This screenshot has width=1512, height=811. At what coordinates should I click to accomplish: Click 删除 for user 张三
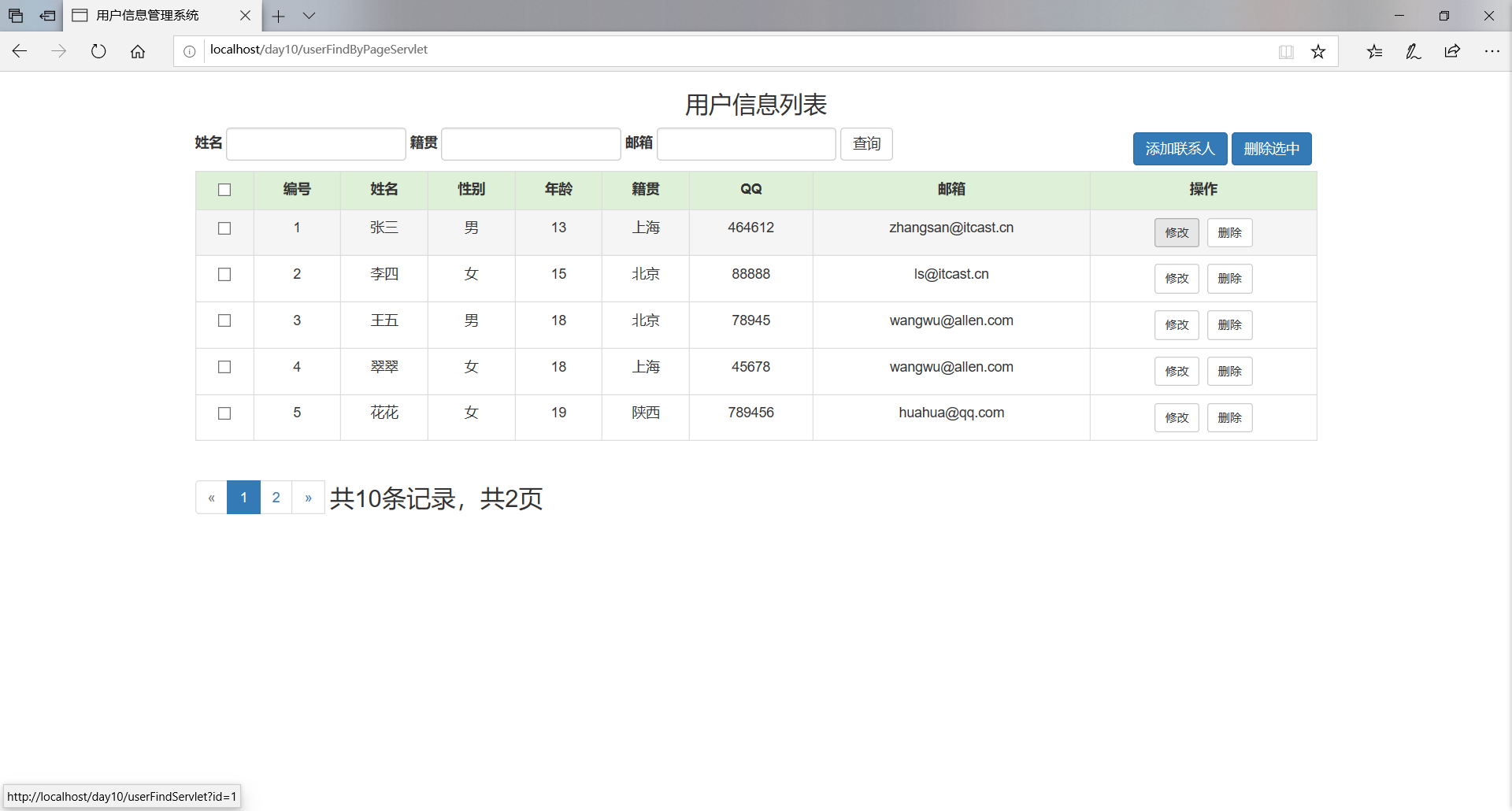tap(1229, 232)
